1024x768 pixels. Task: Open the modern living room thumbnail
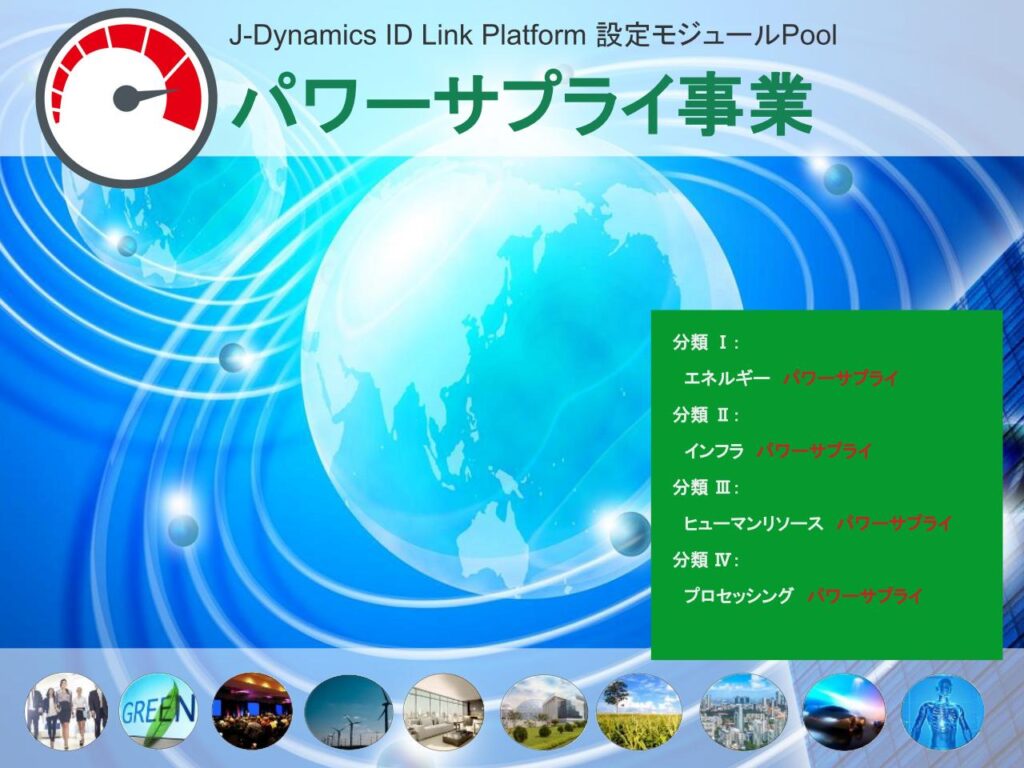click(x=443, y=712)
